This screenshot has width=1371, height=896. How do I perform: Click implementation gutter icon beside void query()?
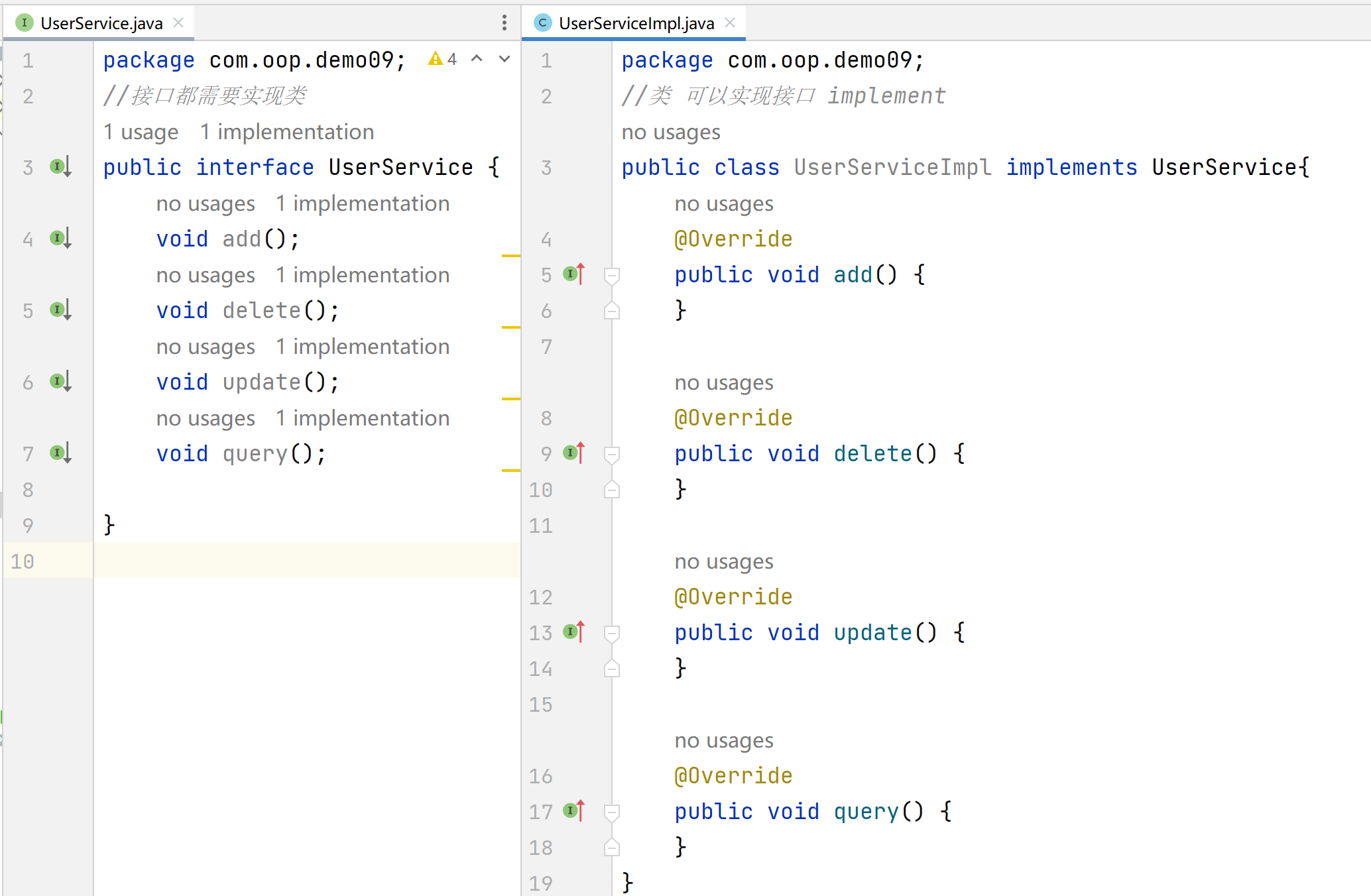click(60, 453)
